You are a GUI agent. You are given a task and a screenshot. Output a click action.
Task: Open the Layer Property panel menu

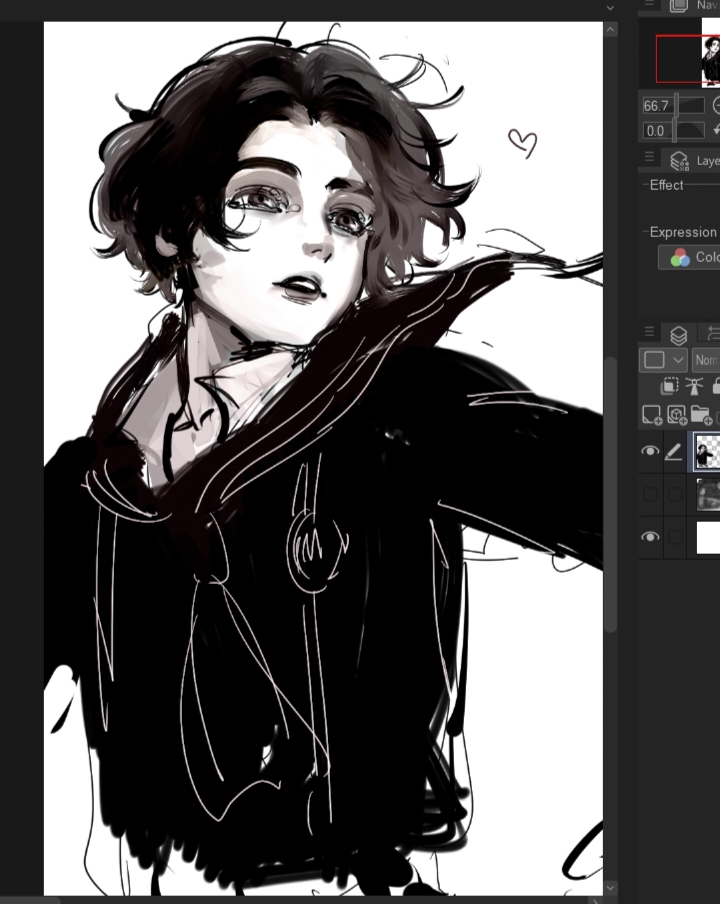tap(649, 157)
